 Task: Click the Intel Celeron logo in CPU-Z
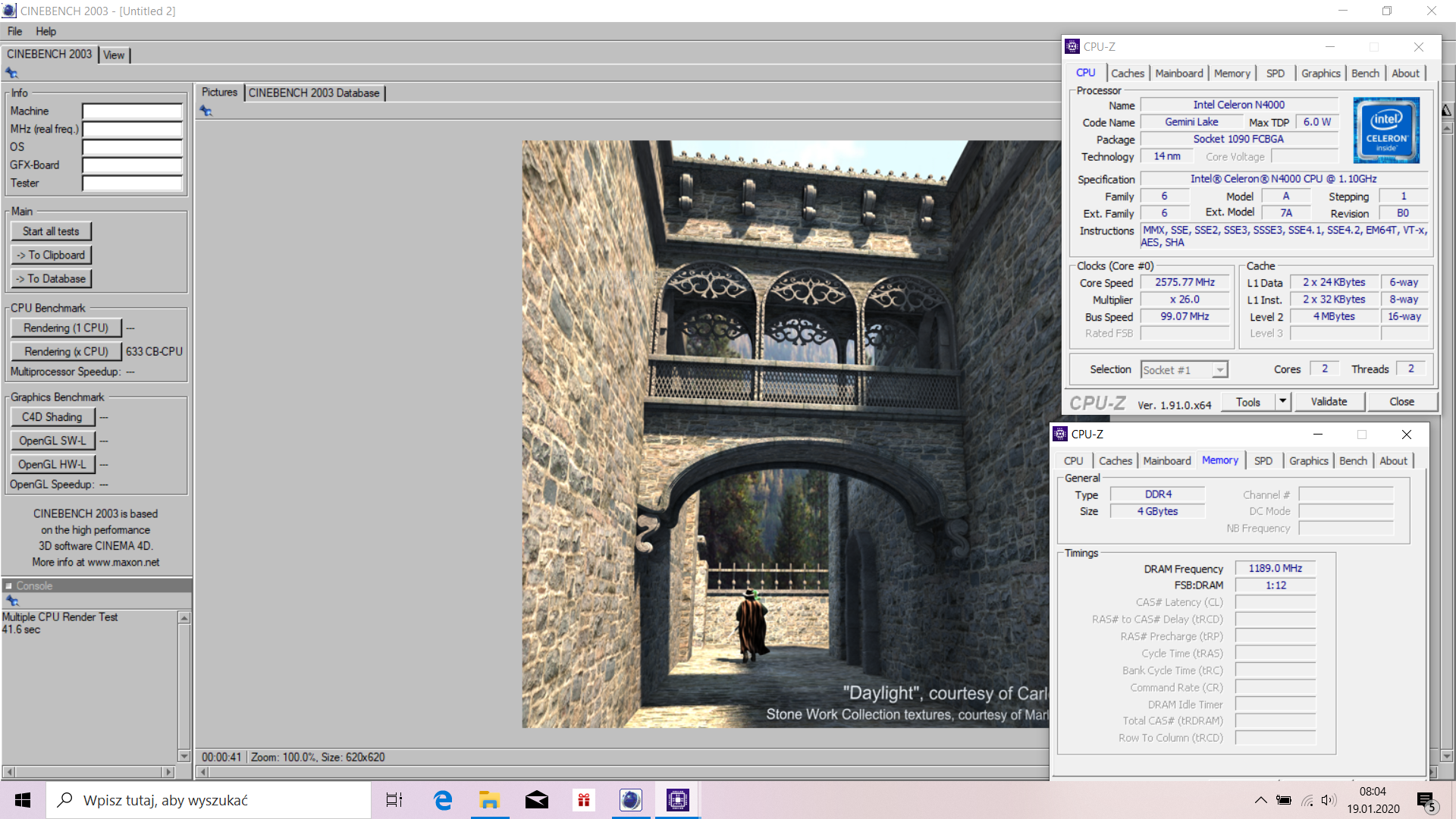click(x=1386, y=130)
